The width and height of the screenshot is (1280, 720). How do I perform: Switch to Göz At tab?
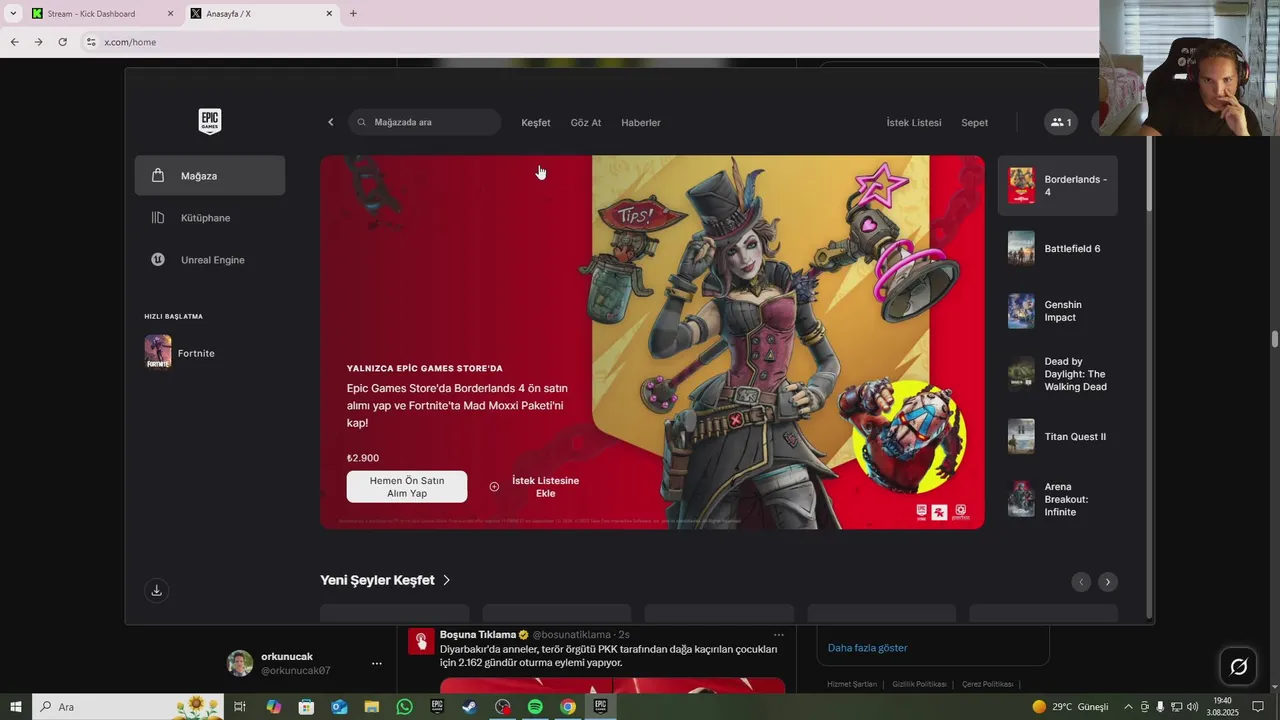(586, 122)
